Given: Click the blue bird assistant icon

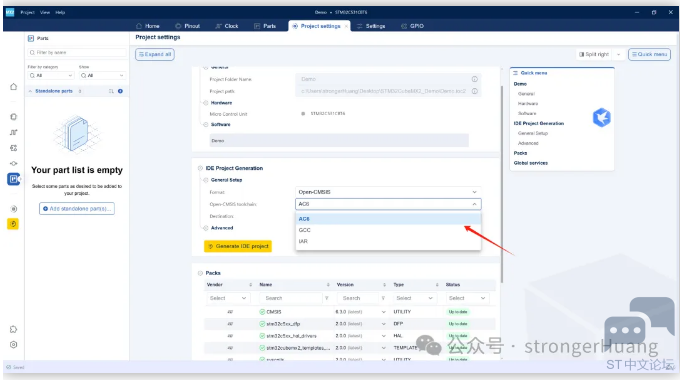Looking at the screenshot, I should [602, 117].
